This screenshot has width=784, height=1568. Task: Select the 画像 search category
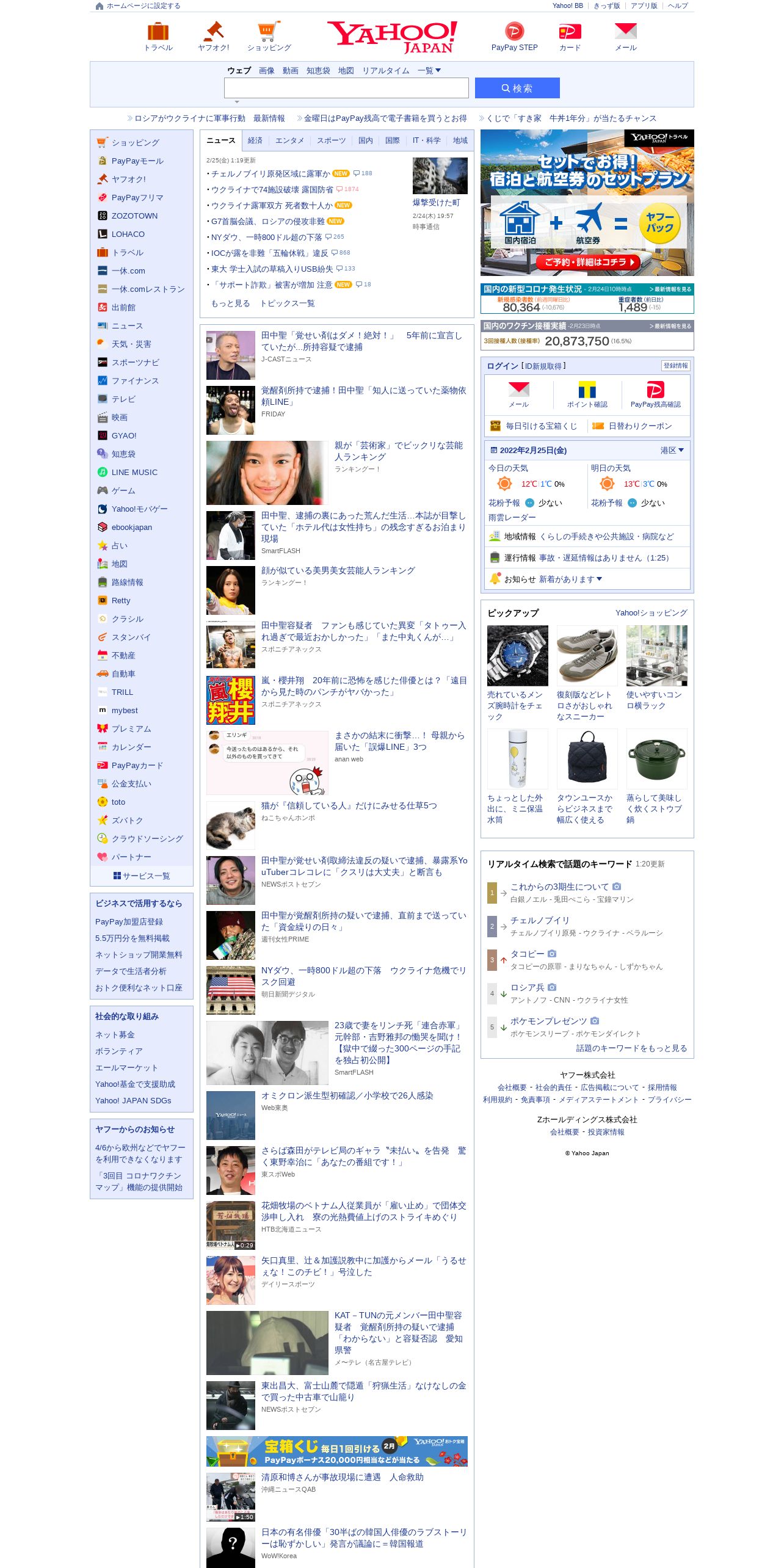(267, 71)
